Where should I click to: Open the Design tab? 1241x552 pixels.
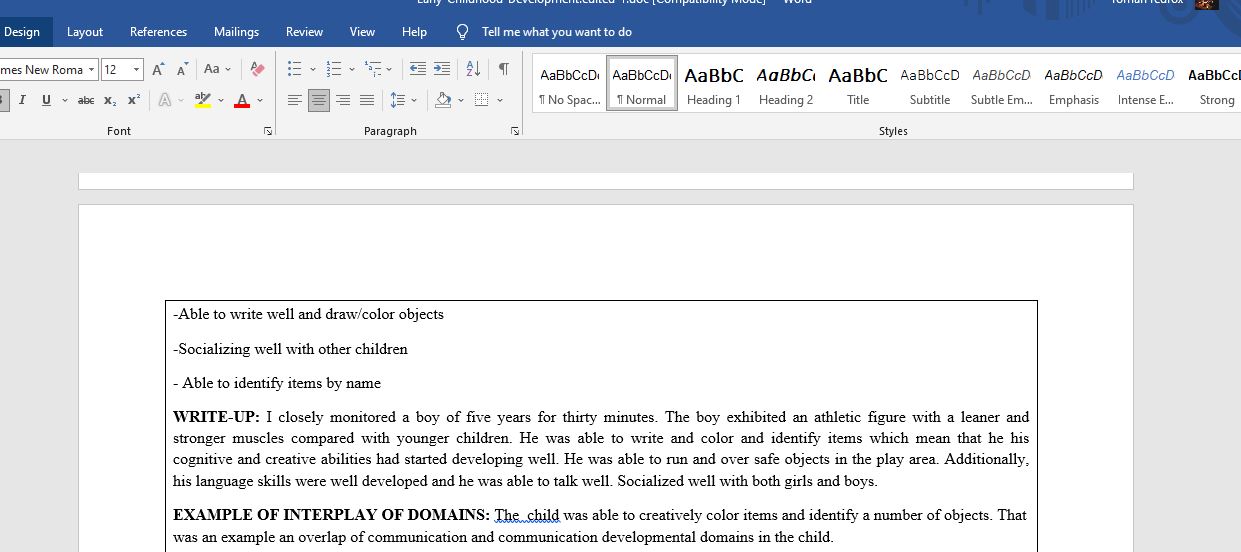click(22, 32)
